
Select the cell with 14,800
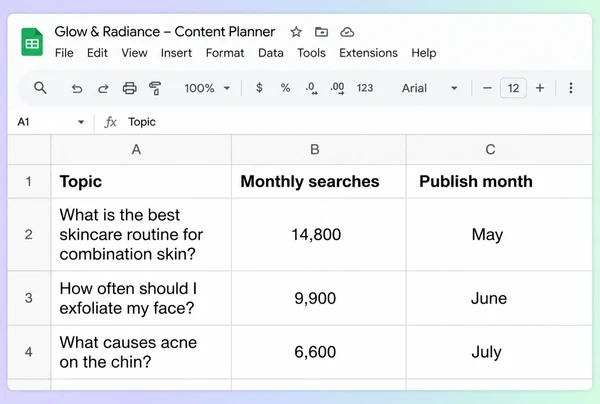click(x=318, y=235)
